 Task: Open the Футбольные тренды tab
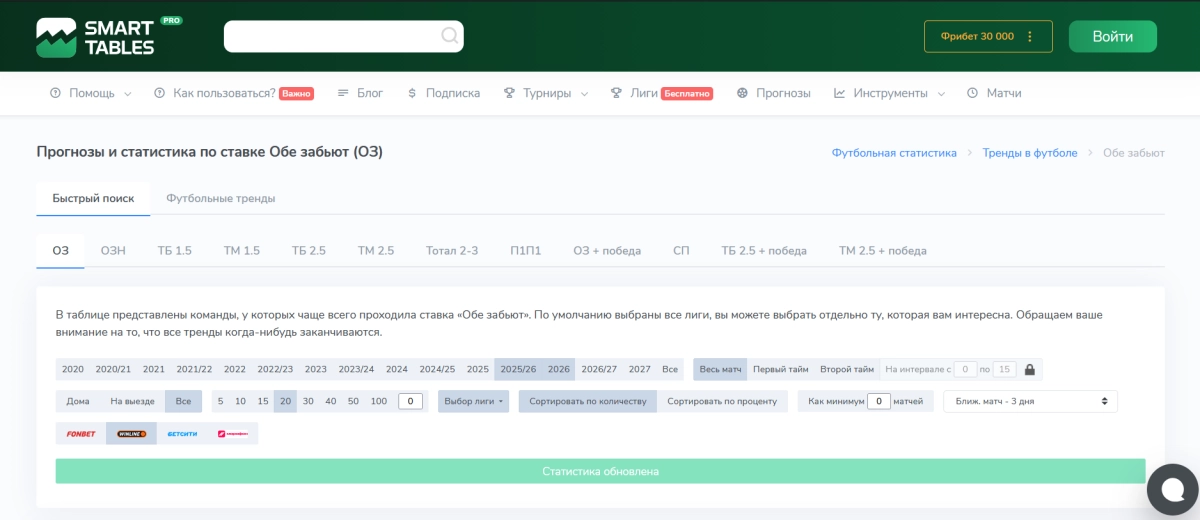coord(221,198)
